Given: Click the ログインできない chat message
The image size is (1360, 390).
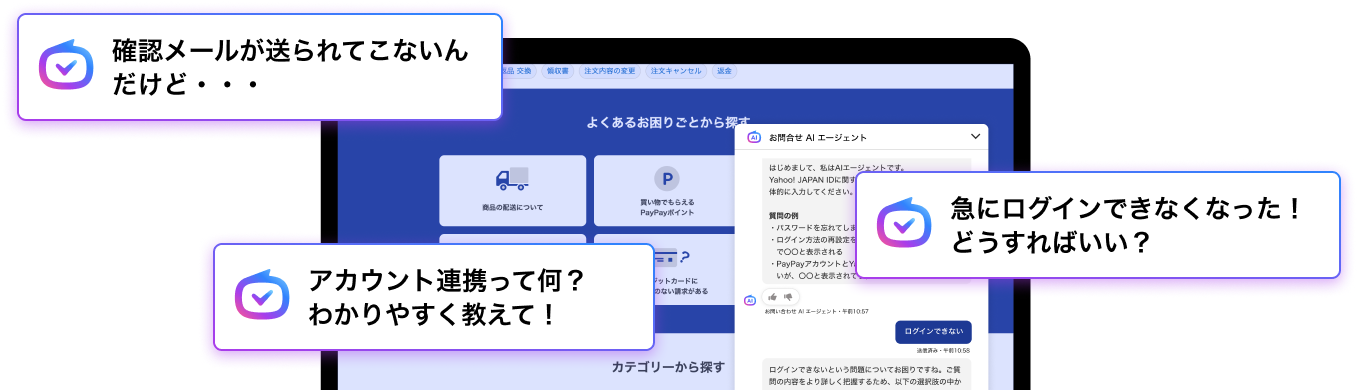Looking at the screenshot, I should [x=933, y=331].
